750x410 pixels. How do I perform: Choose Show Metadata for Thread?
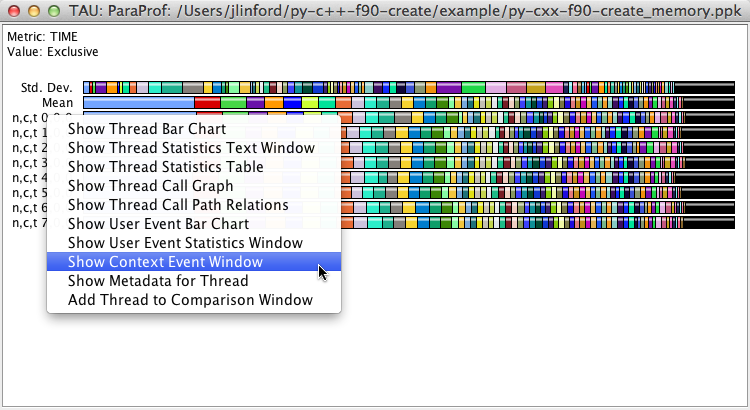[157, 281]
